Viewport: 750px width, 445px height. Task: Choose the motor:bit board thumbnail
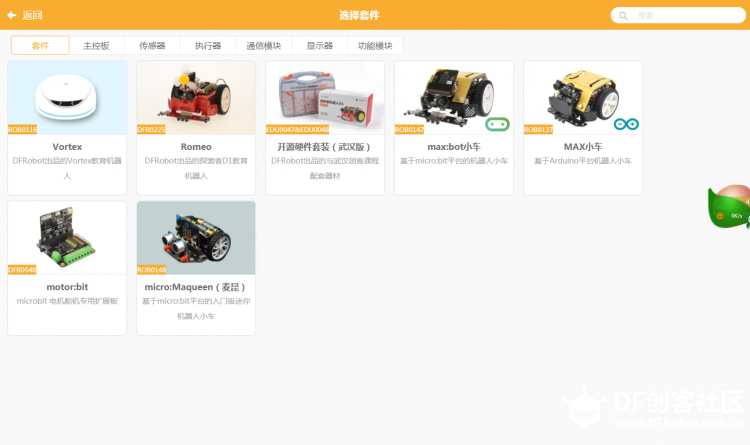[67, 238]
